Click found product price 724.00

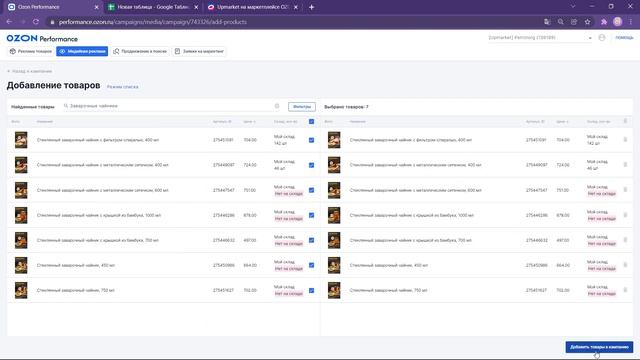(x=250, y=165)
